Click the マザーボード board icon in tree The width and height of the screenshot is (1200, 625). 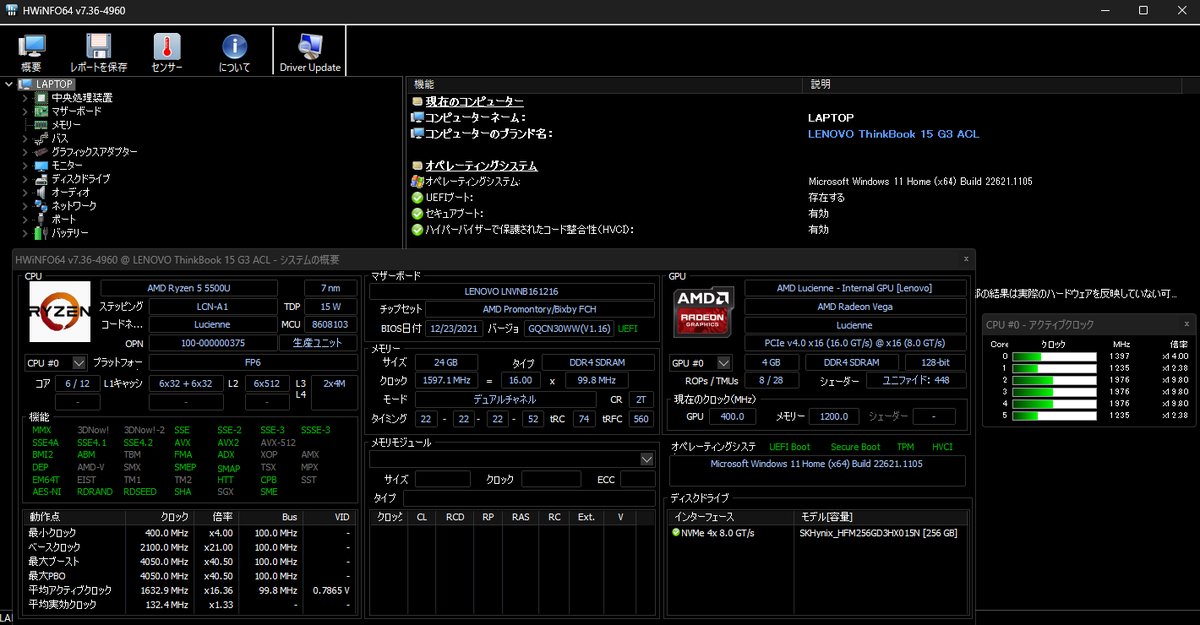[42, 111]
